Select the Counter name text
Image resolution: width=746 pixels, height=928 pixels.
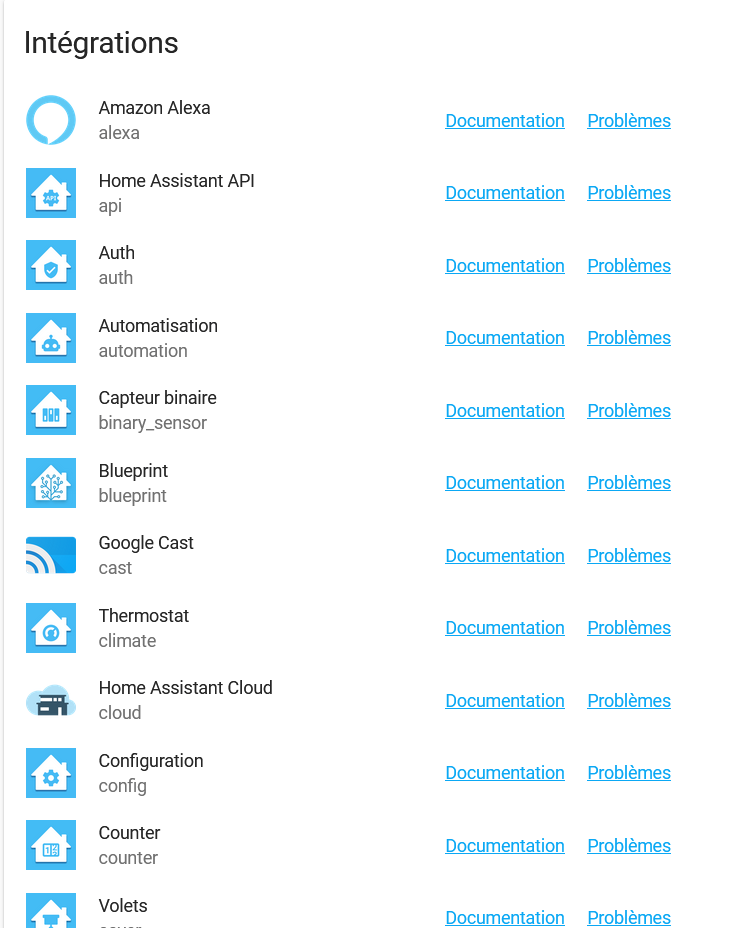pyautogui.click(x=129, y=833)
